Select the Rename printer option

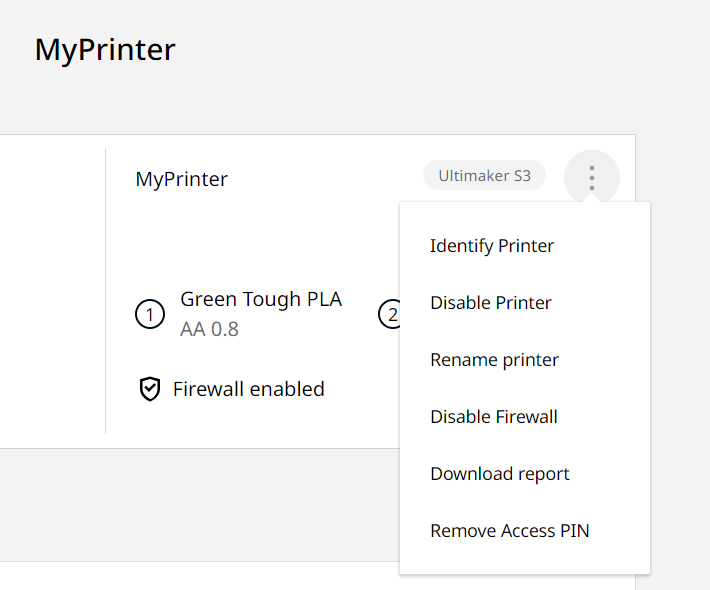pyautogui.click(x=494, y=360)
